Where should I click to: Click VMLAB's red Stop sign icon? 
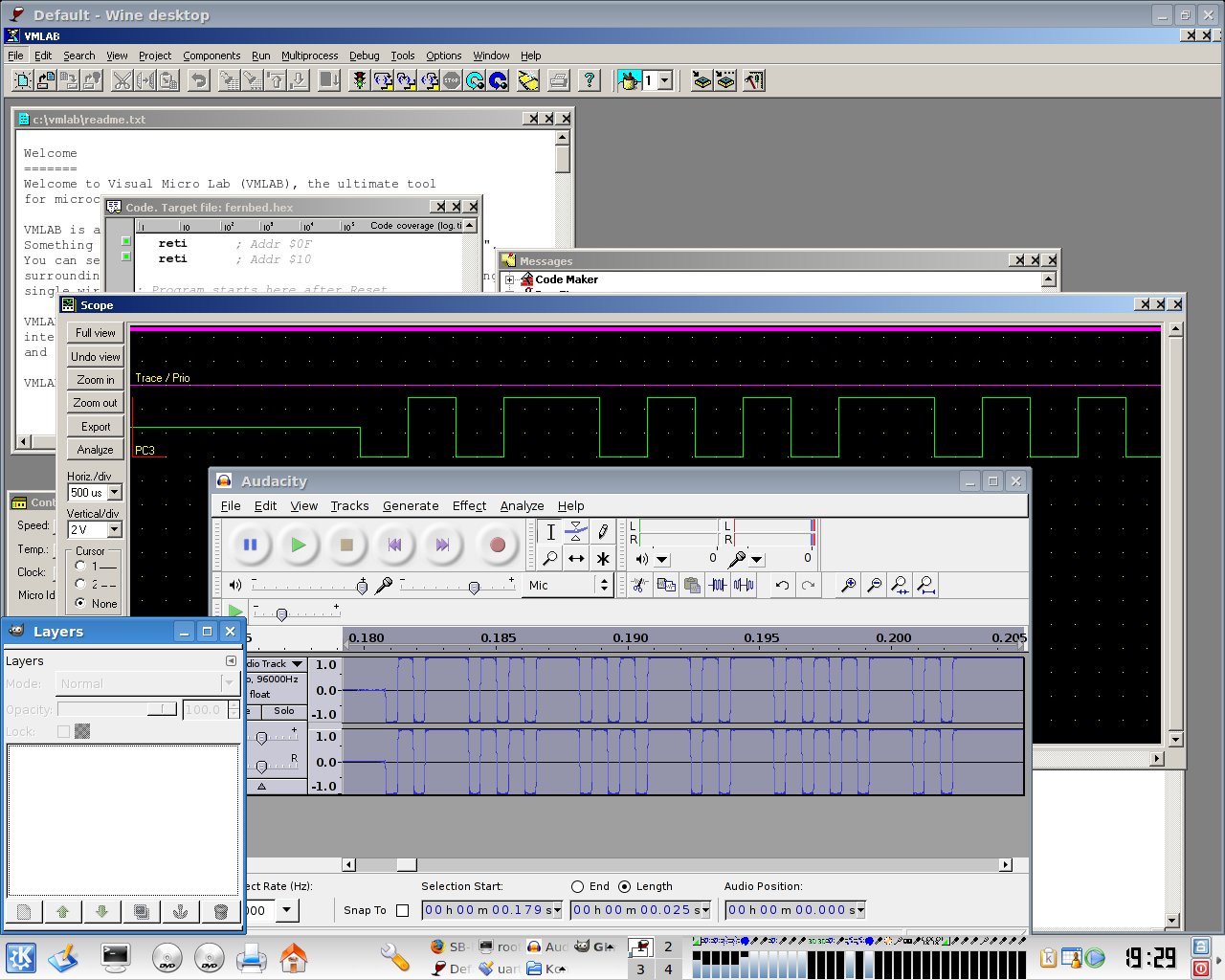coord(452,80)
